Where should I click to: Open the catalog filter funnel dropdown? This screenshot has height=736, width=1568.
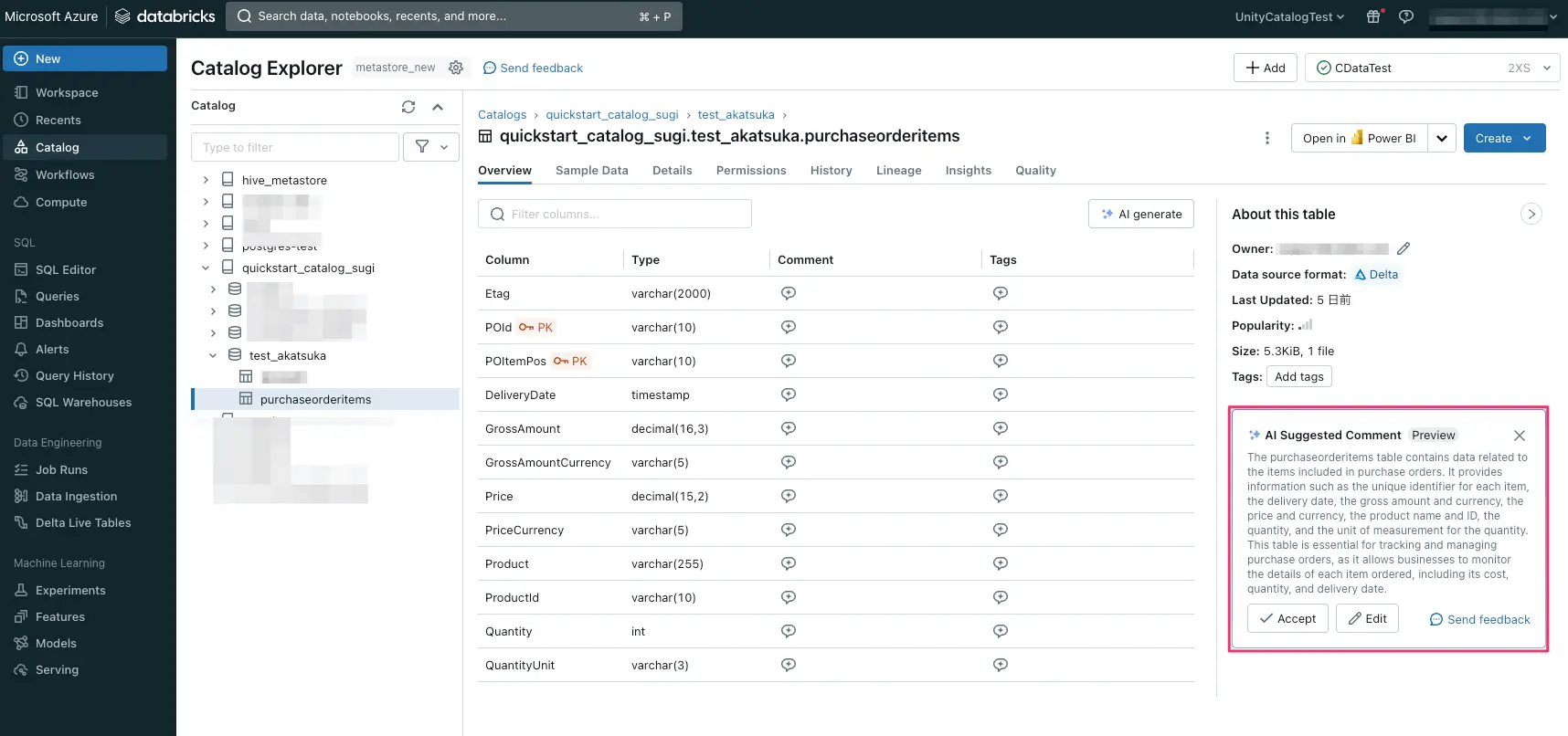431,147
